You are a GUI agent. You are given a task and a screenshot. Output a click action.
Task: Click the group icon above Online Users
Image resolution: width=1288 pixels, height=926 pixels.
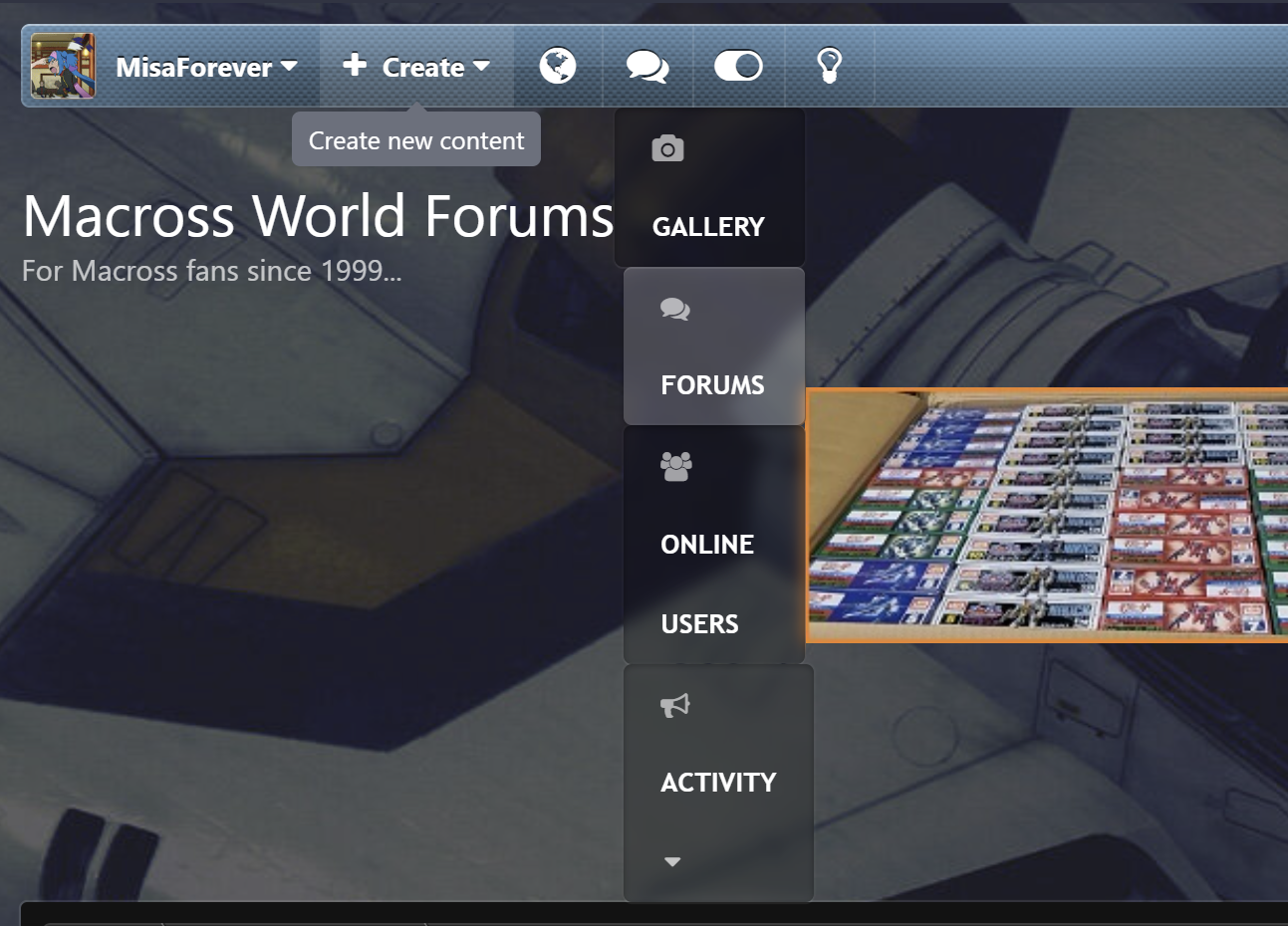click(676, 467)
